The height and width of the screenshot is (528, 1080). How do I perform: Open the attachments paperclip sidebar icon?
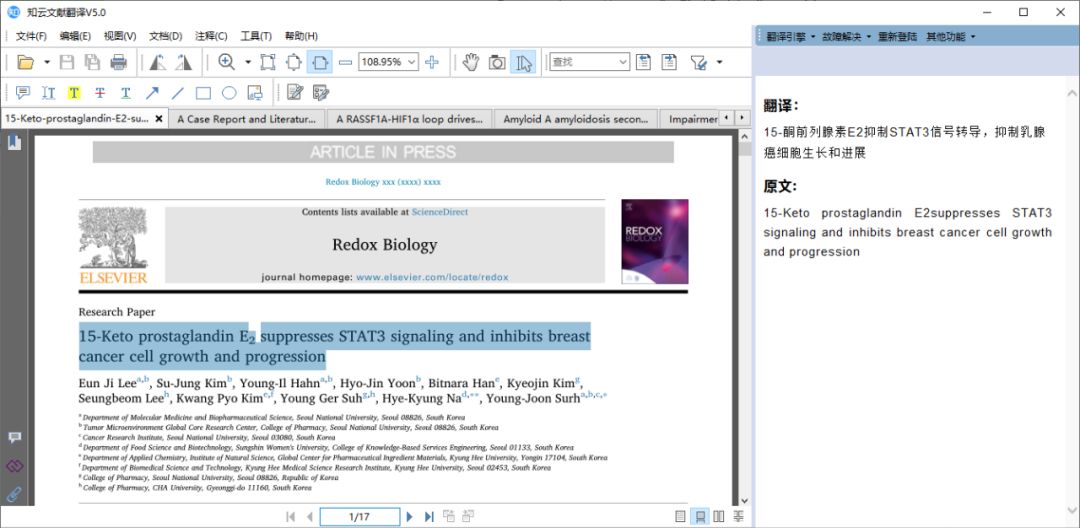pos(14,494)
